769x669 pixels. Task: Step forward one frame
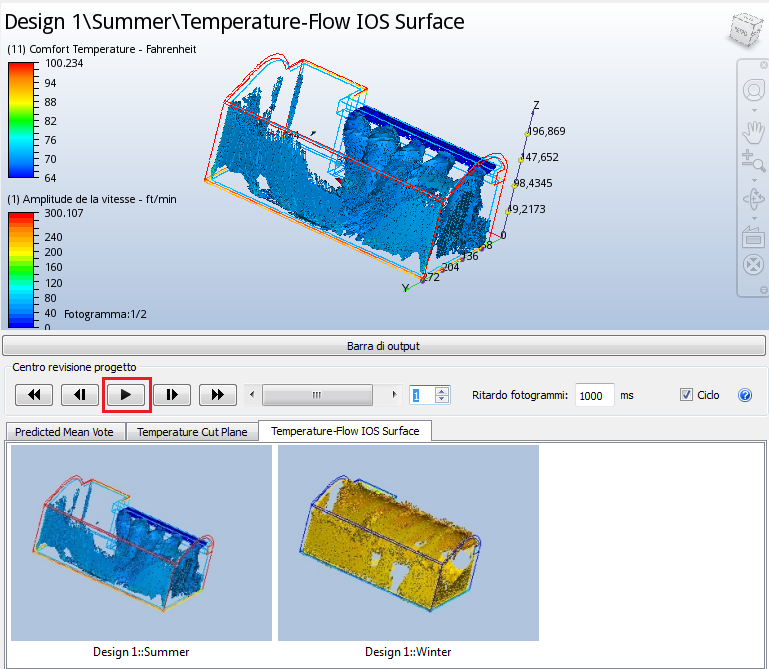[172, 395]
